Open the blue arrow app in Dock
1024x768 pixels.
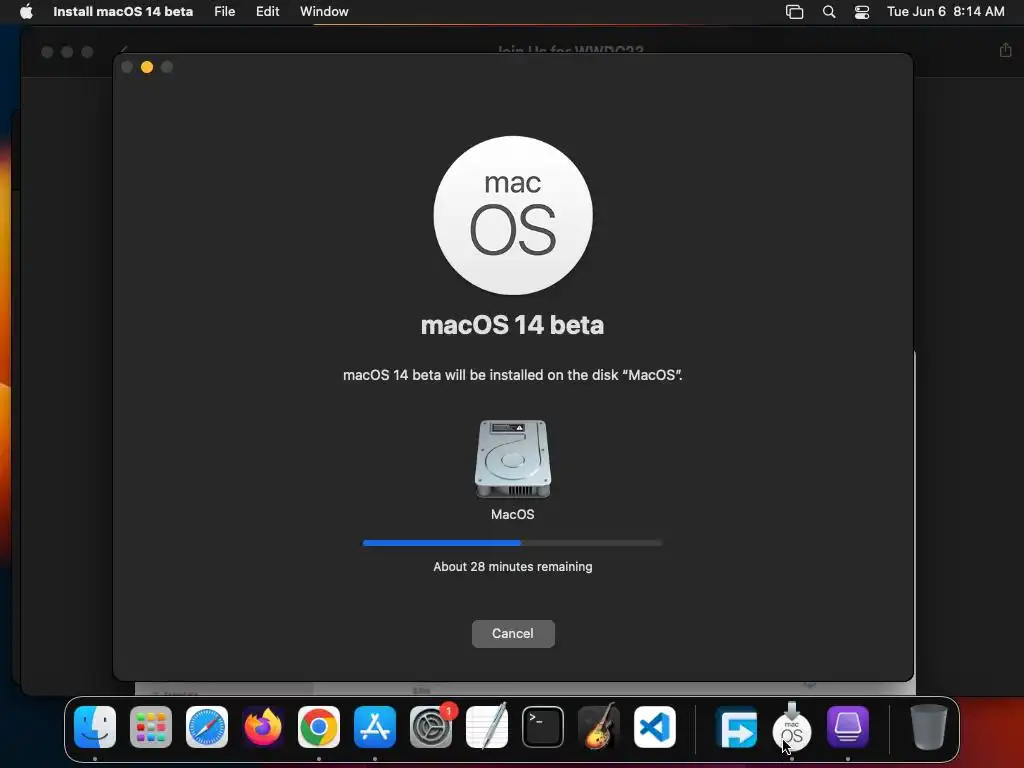point(736,727)
